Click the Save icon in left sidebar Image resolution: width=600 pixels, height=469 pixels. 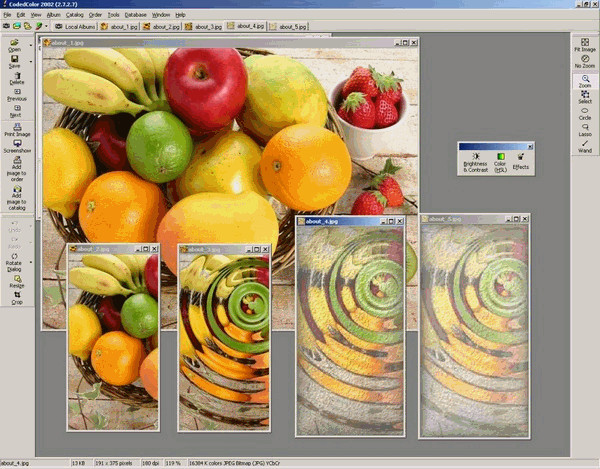[15, 62]
